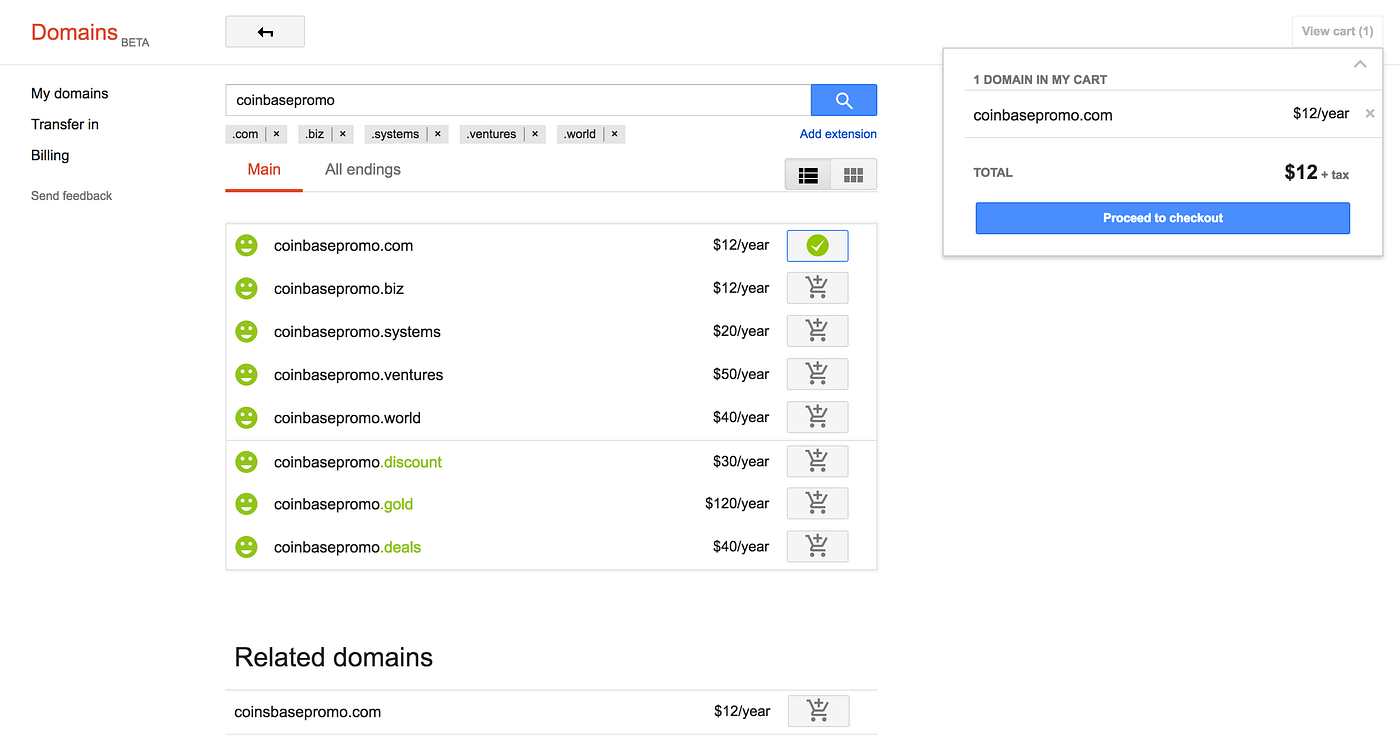Click the smiley icon beside coinbasepromo.deals
1400x736 pixels.
tap(246, 547)
